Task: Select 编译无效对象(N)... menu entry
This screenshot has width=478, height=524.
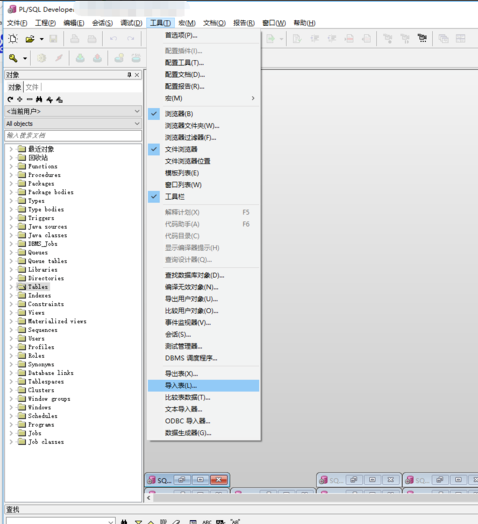Action: coord(203,287)
